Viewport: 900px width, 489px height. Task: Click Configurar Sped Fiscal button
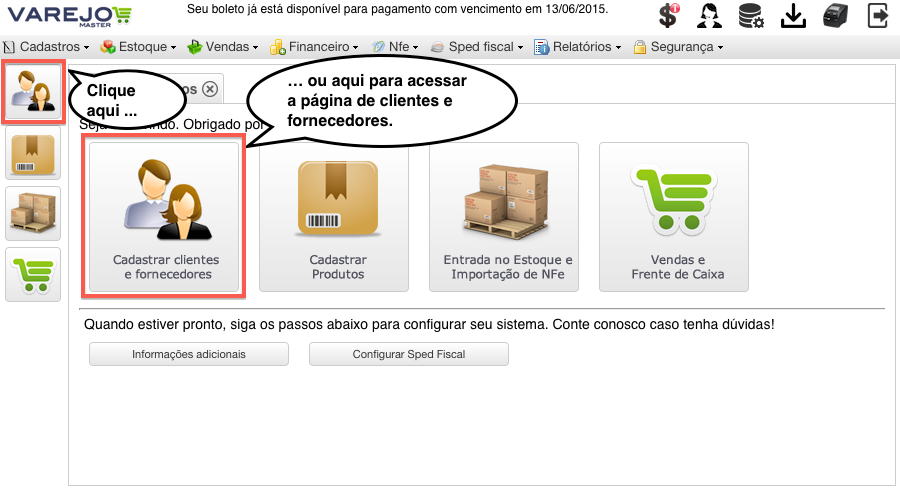[x=409, y=354]
